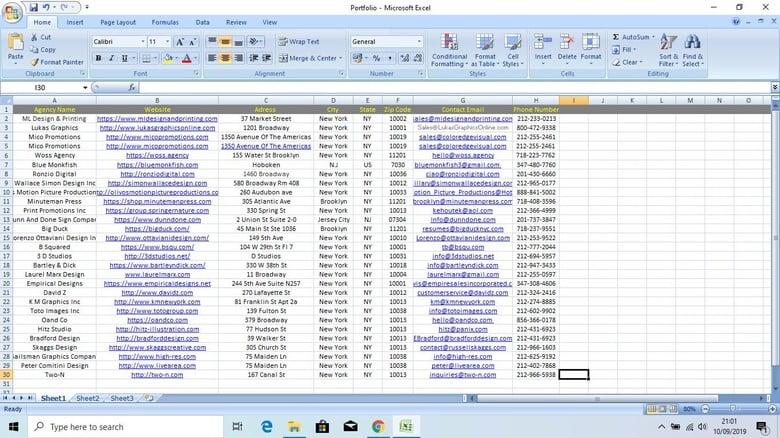Open the hello@oandco.com email link
780x438 pixels.
463,320
